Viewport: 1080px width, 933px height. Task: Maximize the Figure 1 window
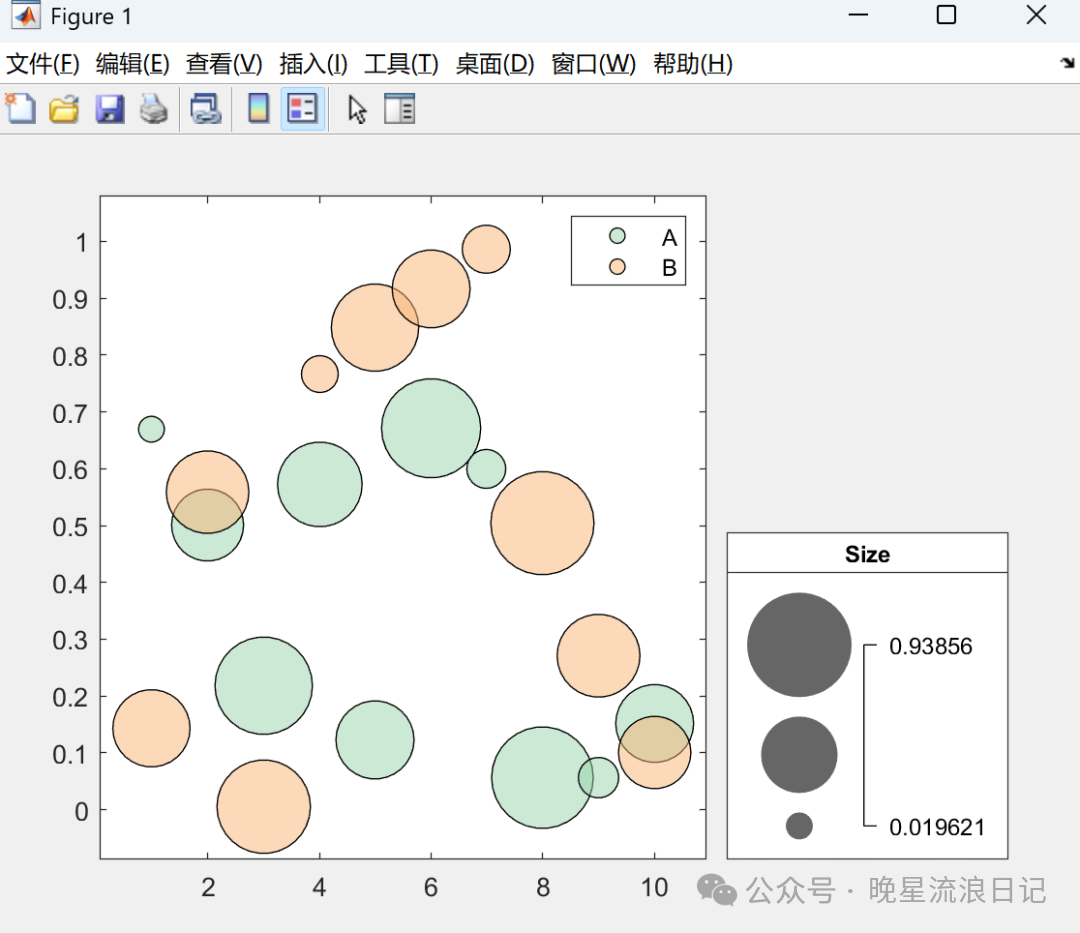tap(946, 14)
